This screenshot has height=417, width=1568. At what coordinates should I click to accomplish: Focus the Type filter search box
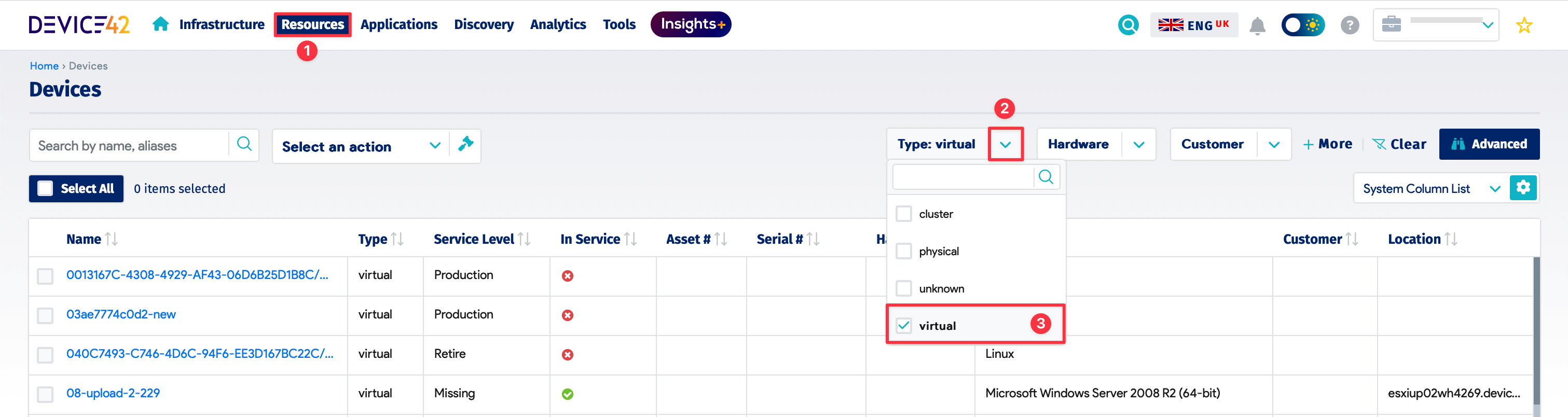tap(963, 177)
